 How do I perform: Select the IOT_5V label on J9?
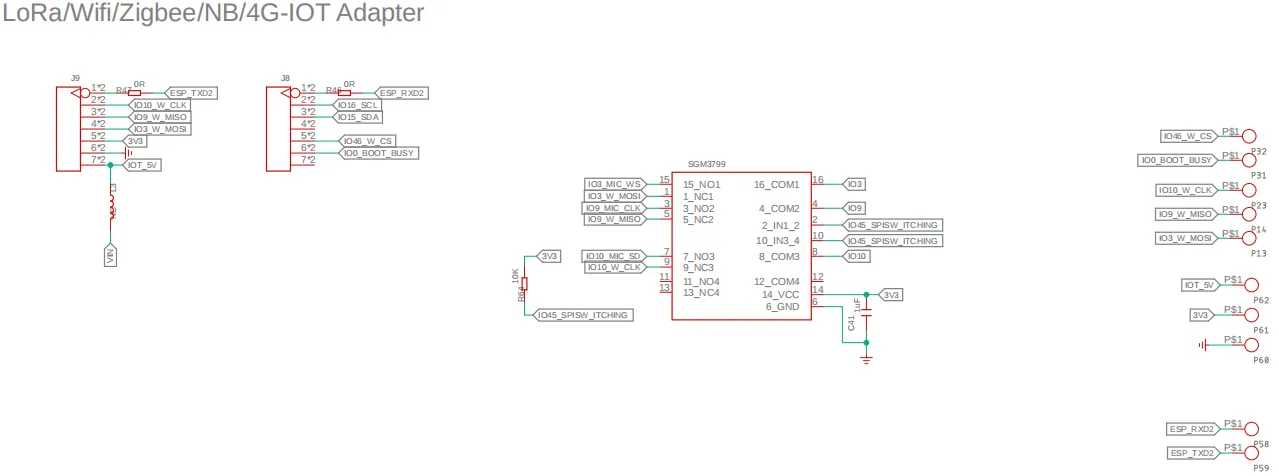(142, 164)
